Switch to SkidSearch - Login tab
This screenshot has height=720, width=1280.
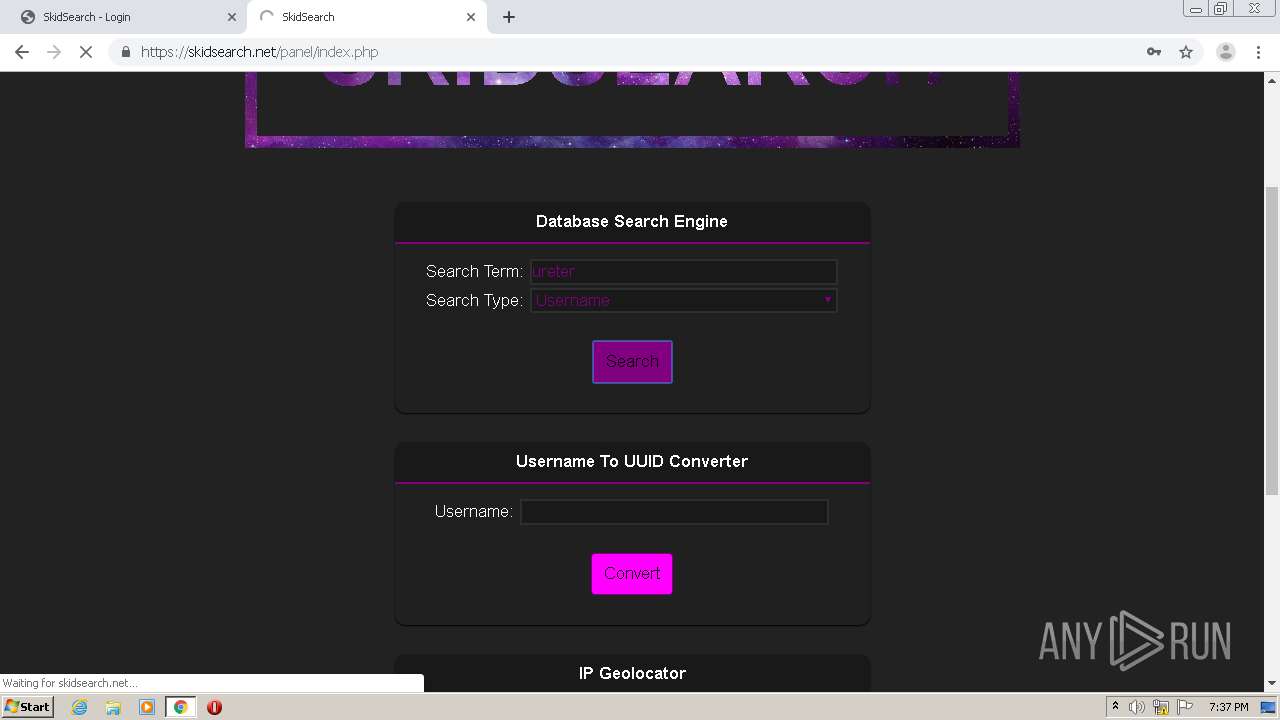point(125,17)
